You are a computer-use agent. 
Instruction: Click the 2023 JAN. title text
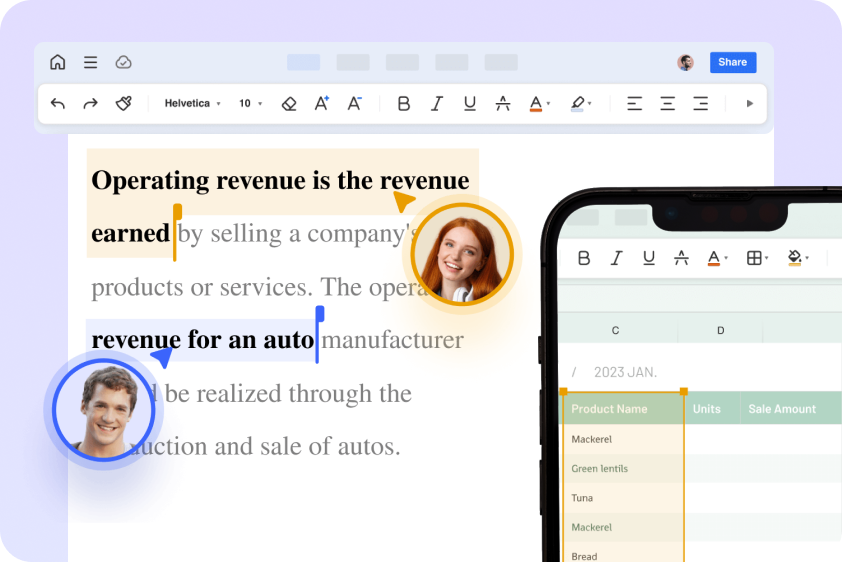[625, 372]
